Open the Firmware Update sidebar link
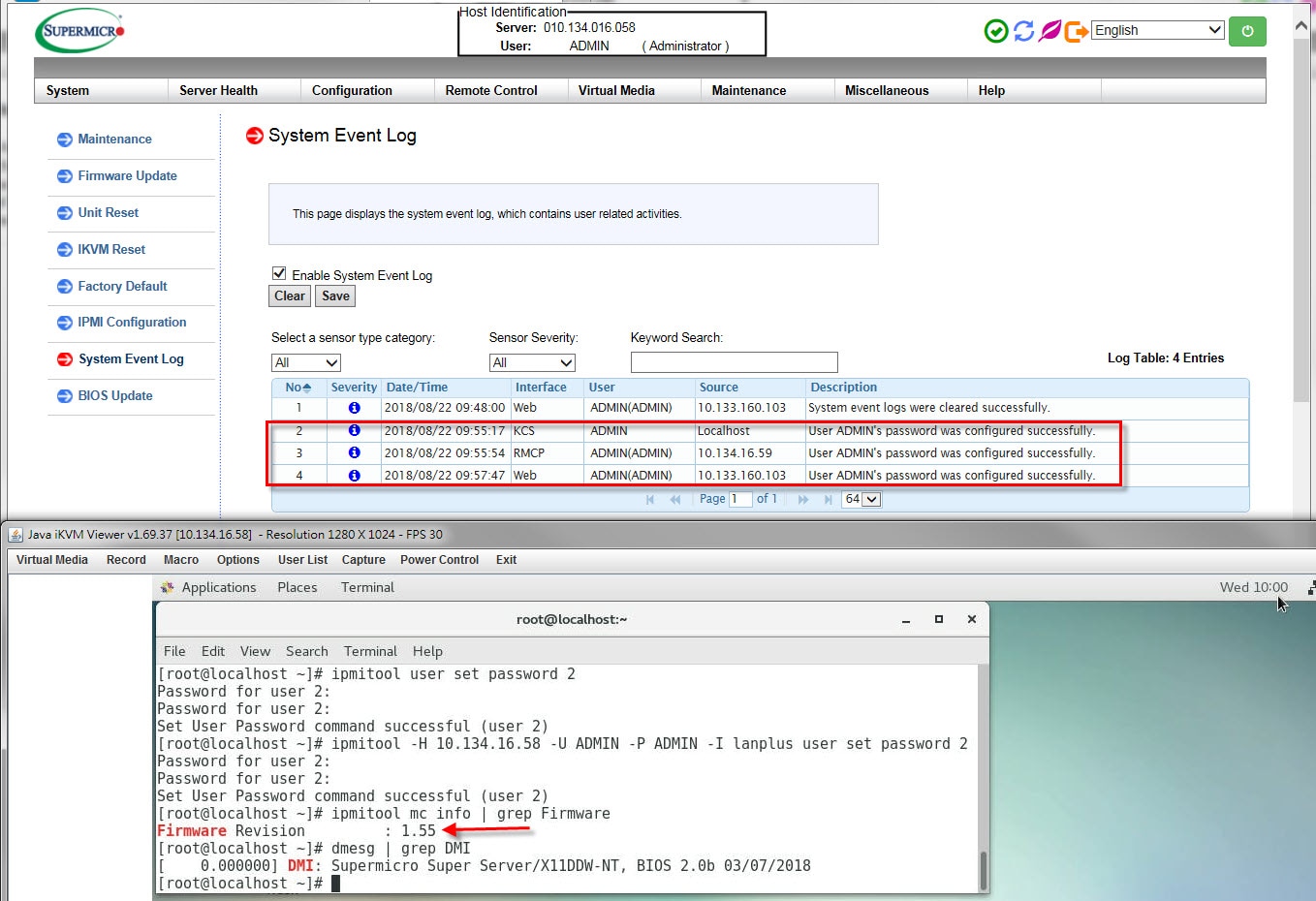1316x901 pixels. (x=127, y=175)
